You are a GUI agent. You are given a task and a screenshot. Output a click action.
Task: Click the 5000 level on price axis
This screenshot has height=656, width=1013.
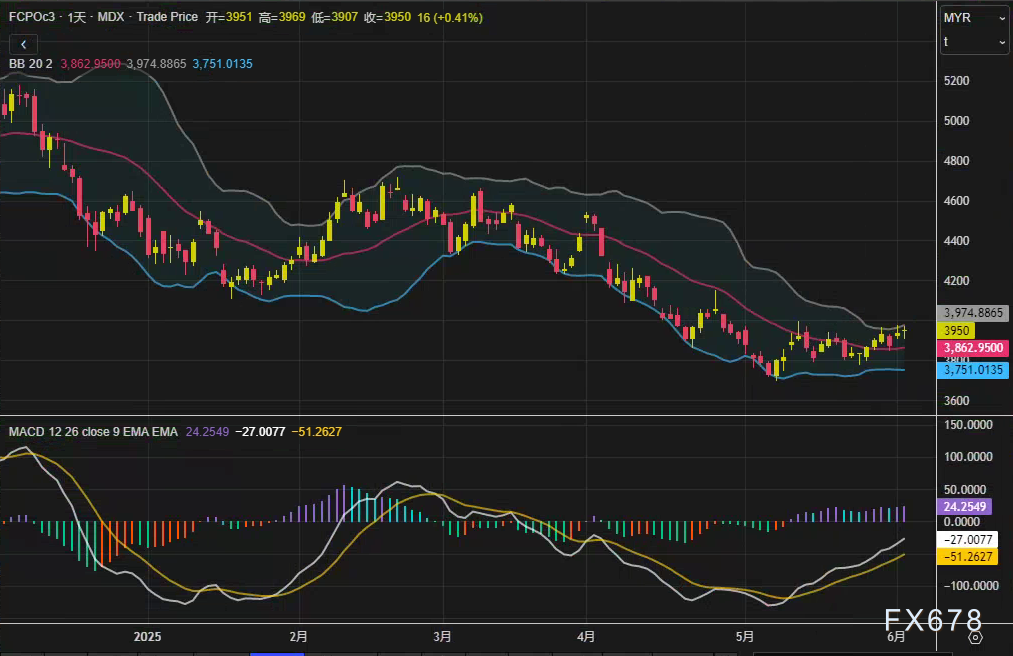point(957,121)
